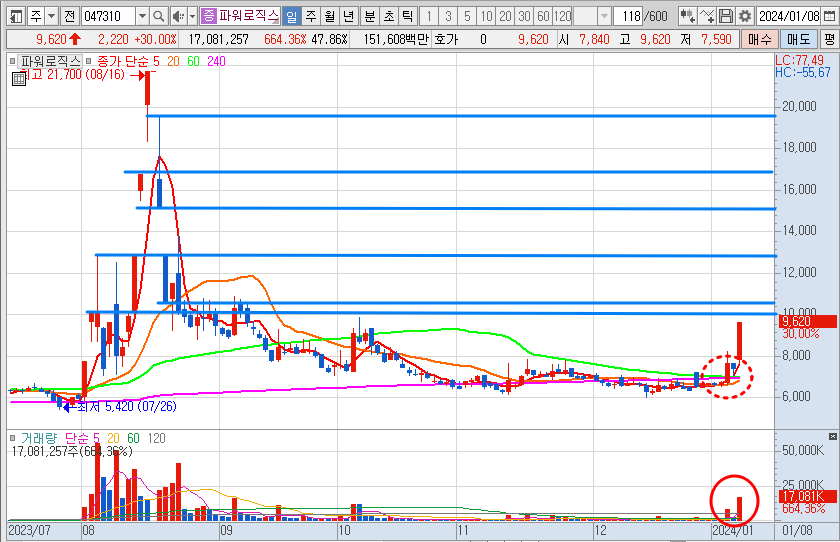
Task: Expand the speaker options dropdown arrow
Action: coord(192,17)
